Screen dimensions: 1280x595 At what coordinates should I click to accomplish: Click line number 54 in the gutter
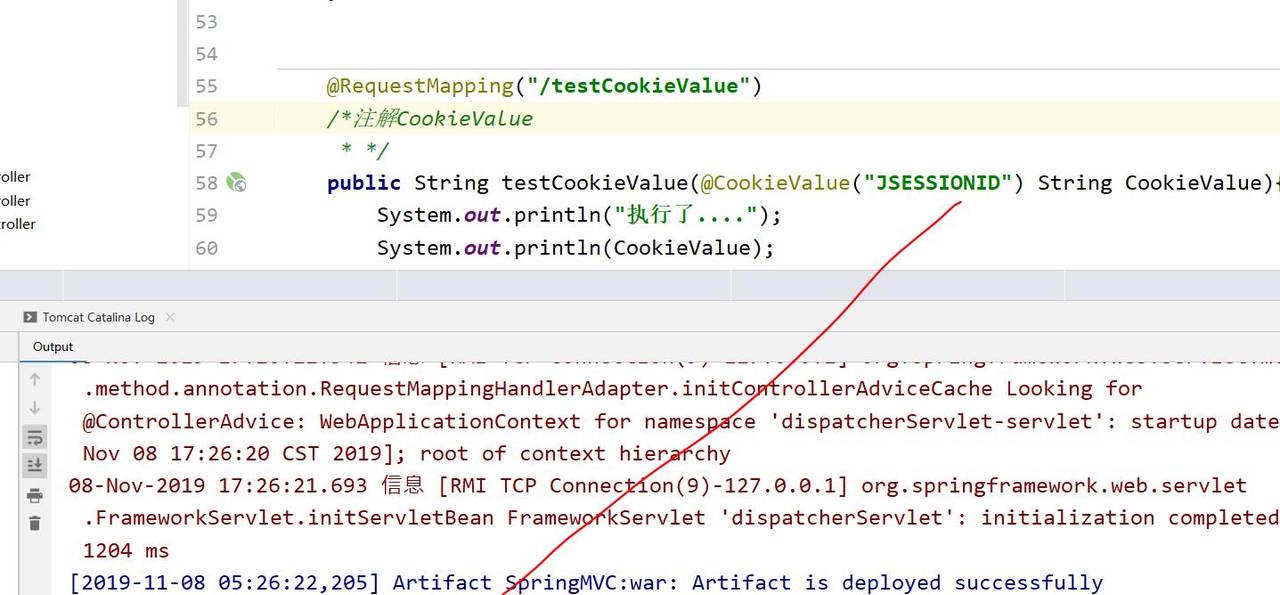(x=206, y=54)
